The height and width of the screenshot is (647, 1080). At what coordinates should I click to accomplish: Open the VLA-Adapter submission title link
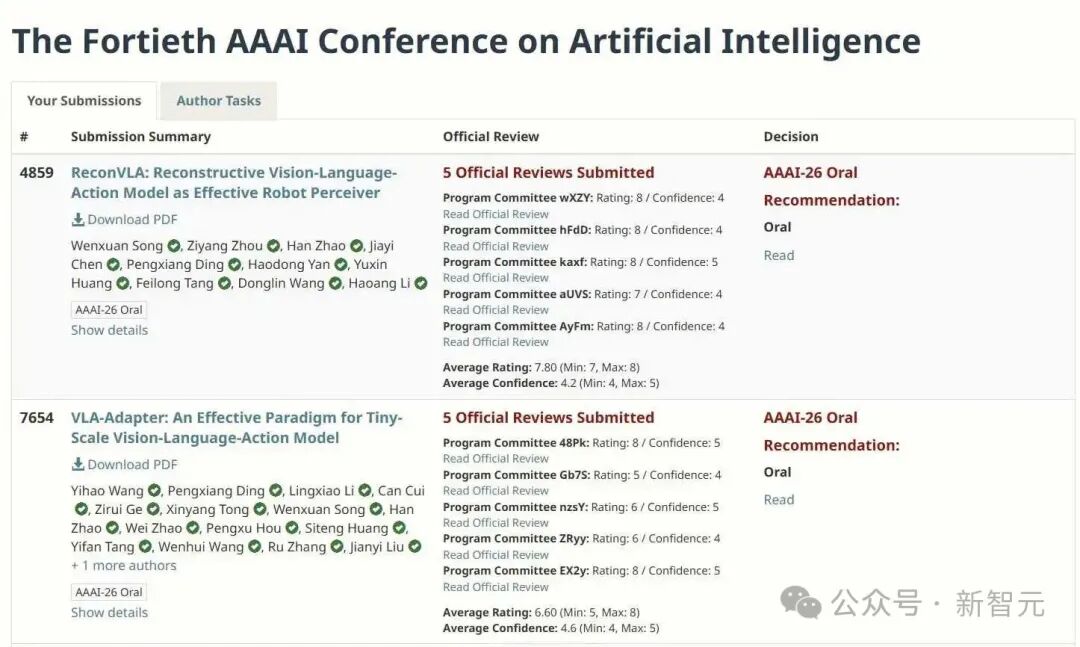(237, 428)
